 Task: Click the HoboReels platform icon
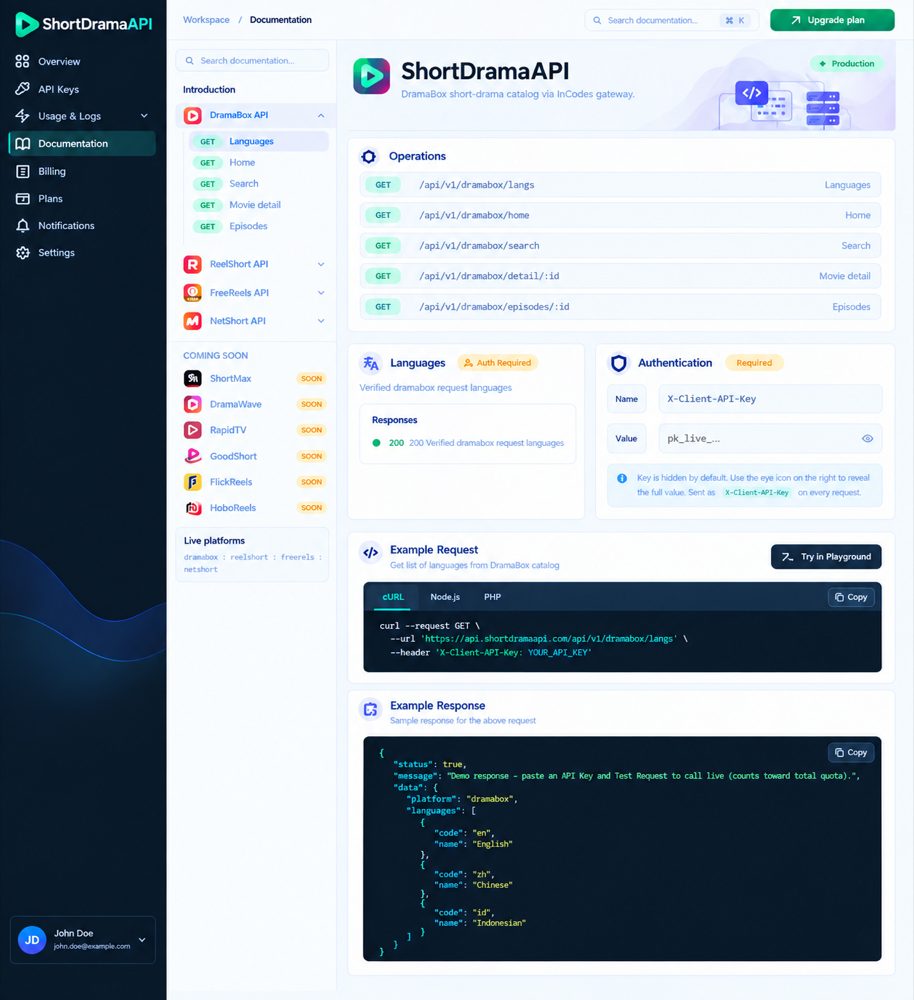pyautogui.click(x=193, y=508)
